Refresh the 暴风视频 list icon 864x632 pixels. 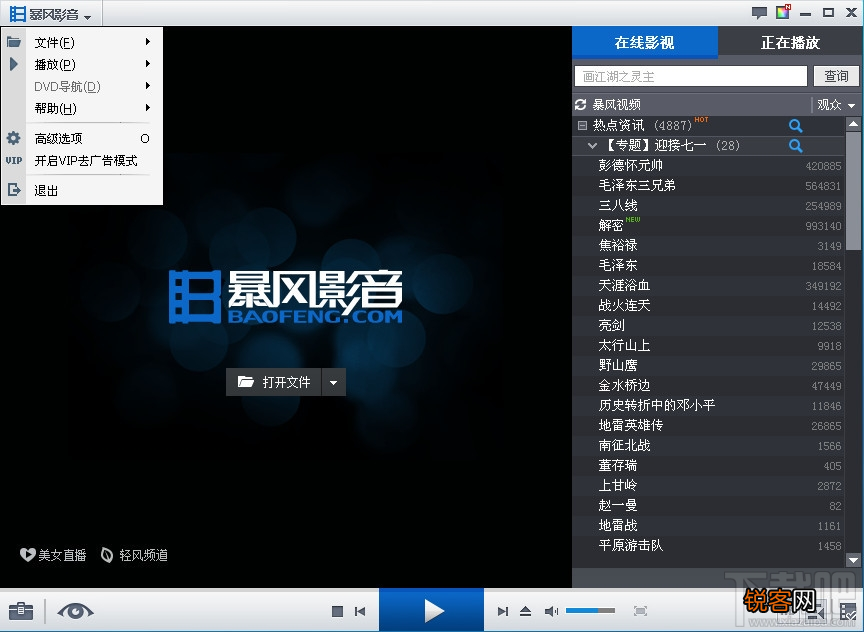coord(580,105)
